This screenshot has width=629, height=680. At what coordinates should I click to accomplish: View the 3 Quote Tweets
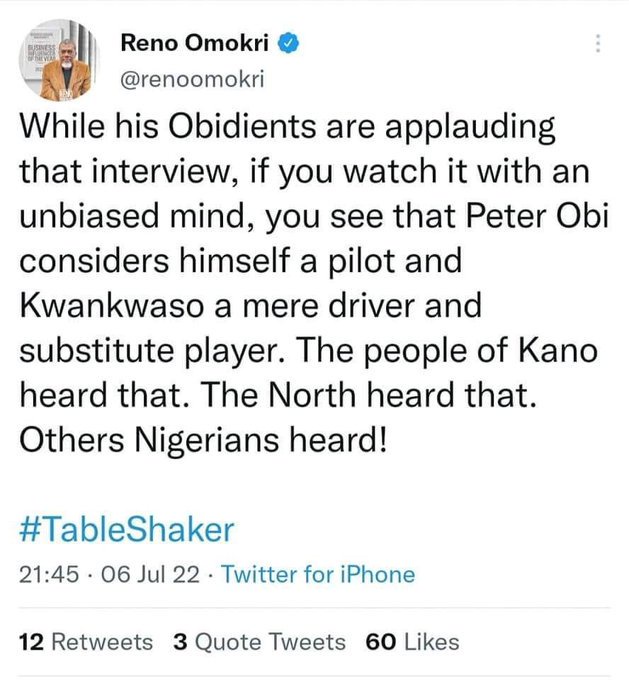259,642
